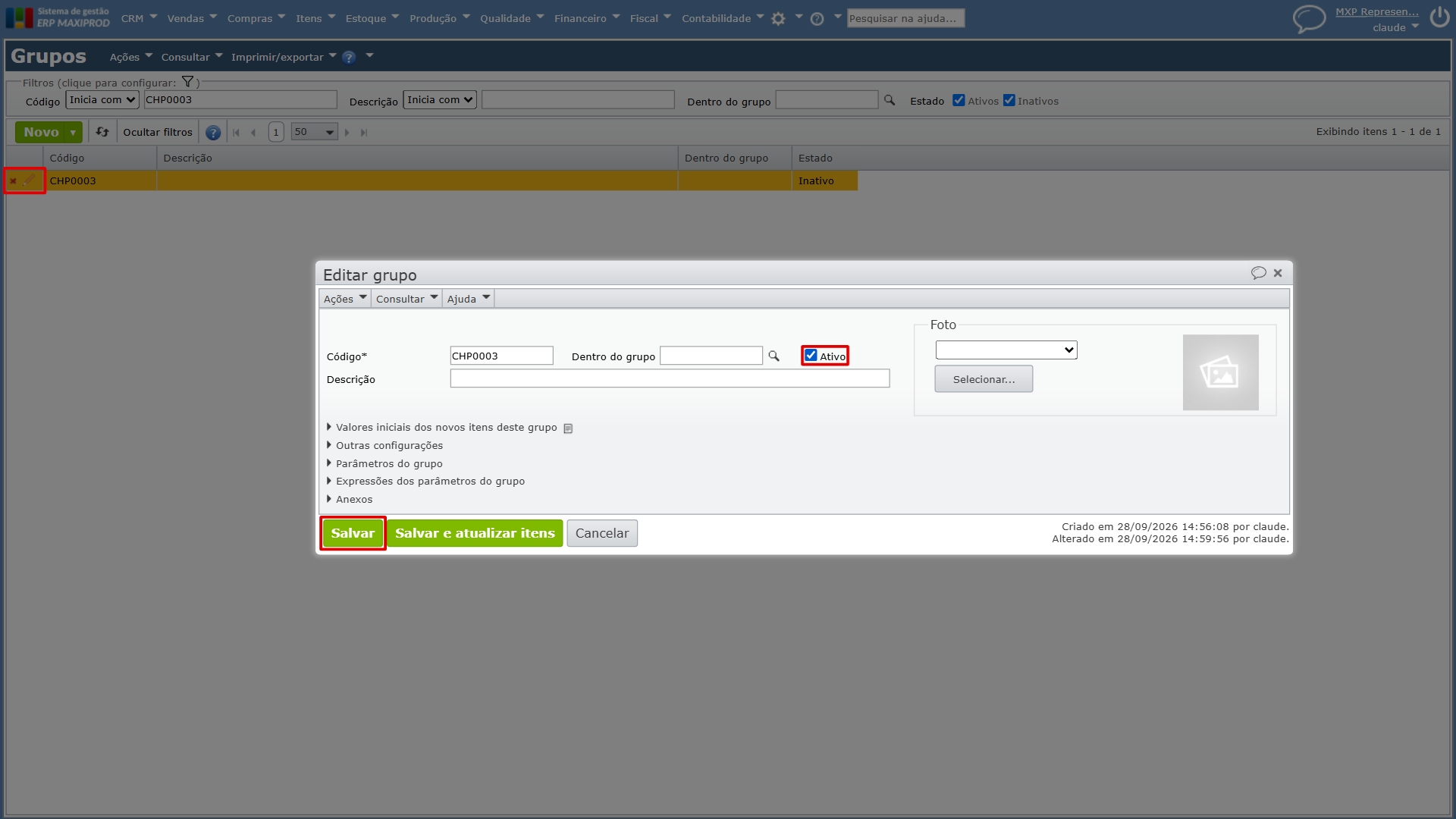Open the page size 50 dropdown
Screen dimensions: 1456x819
click(x=314, y=132)
